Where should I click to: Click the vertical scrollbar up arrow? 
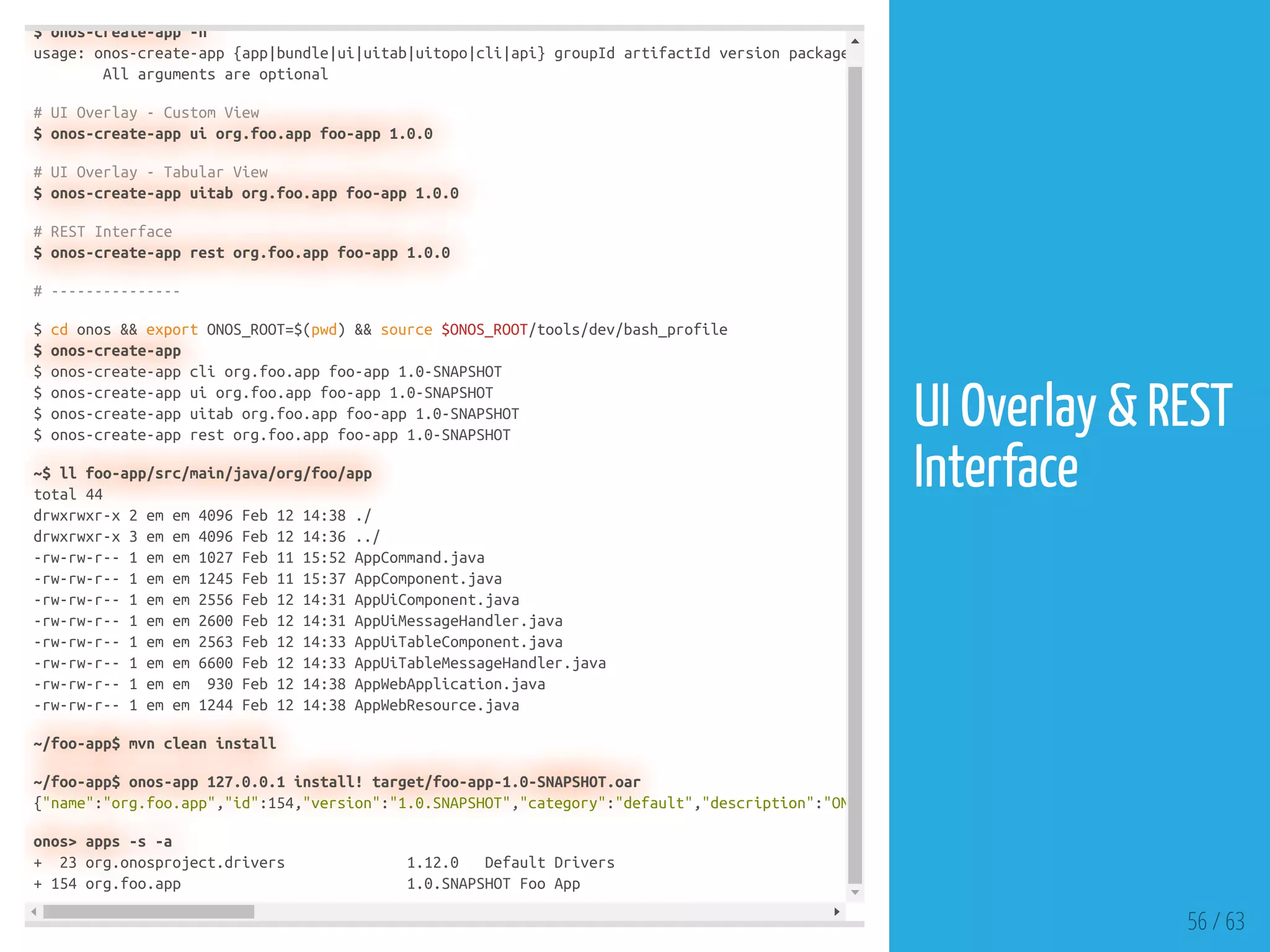coord(855,41)
